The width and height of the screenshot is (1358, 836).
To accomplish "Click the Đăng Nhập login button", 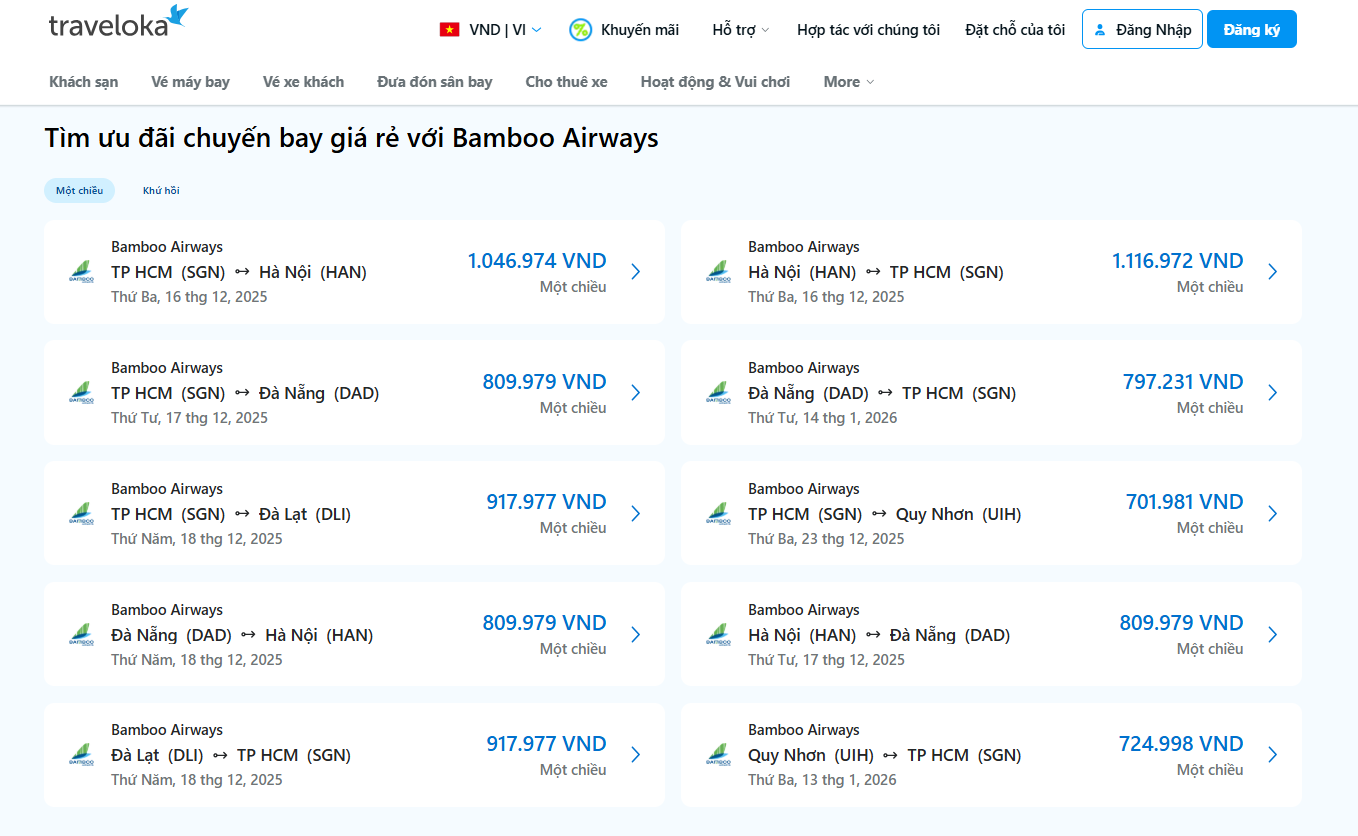I will tap(1141, 30).
